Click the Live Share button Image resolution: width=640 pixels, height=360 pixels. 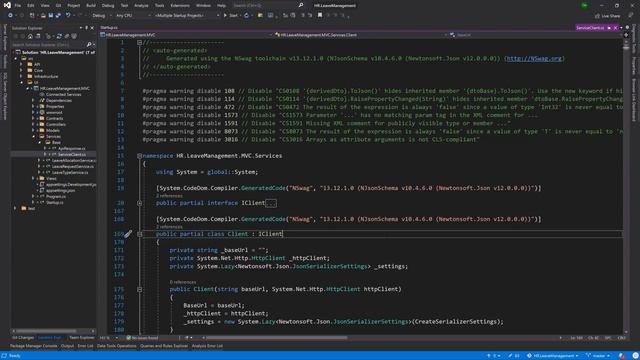point(608,16)
